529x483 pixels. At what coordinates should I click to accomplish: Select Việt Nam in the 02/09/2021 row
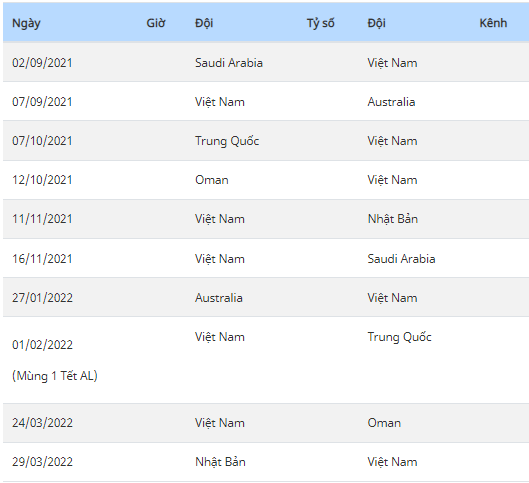pyautogui.click(x=392, y=63)
